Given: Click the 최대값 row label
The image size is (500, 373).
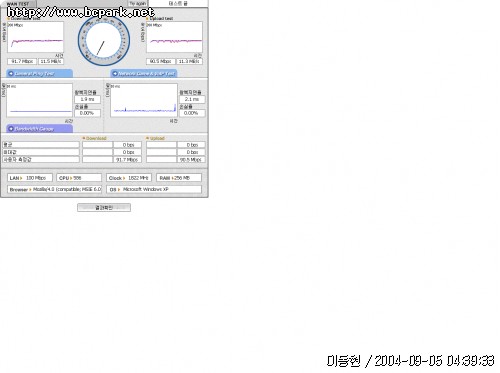Looking at the screenshot, I should 41,152.
